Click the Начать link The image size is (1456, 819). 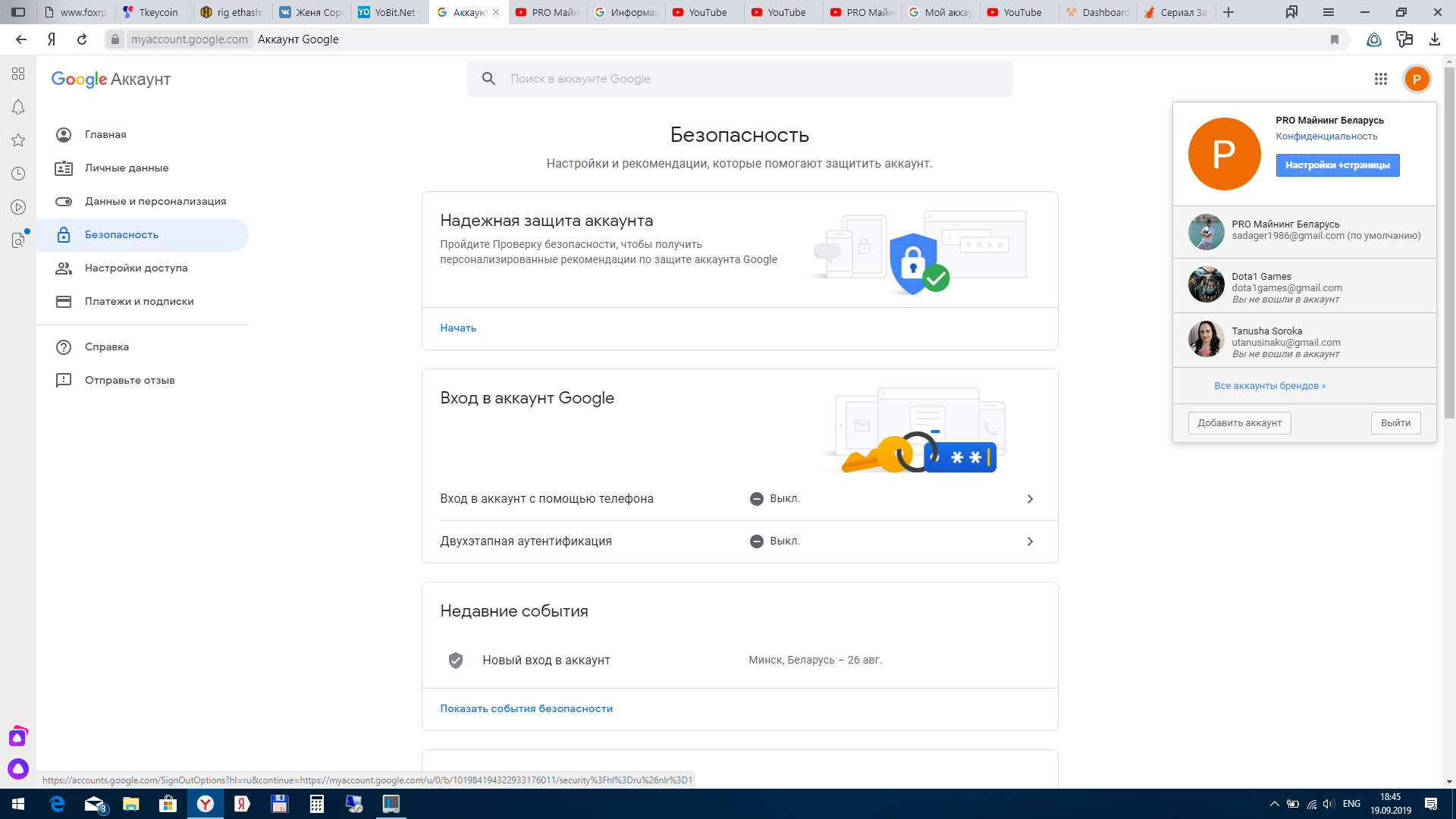[458, 328]
